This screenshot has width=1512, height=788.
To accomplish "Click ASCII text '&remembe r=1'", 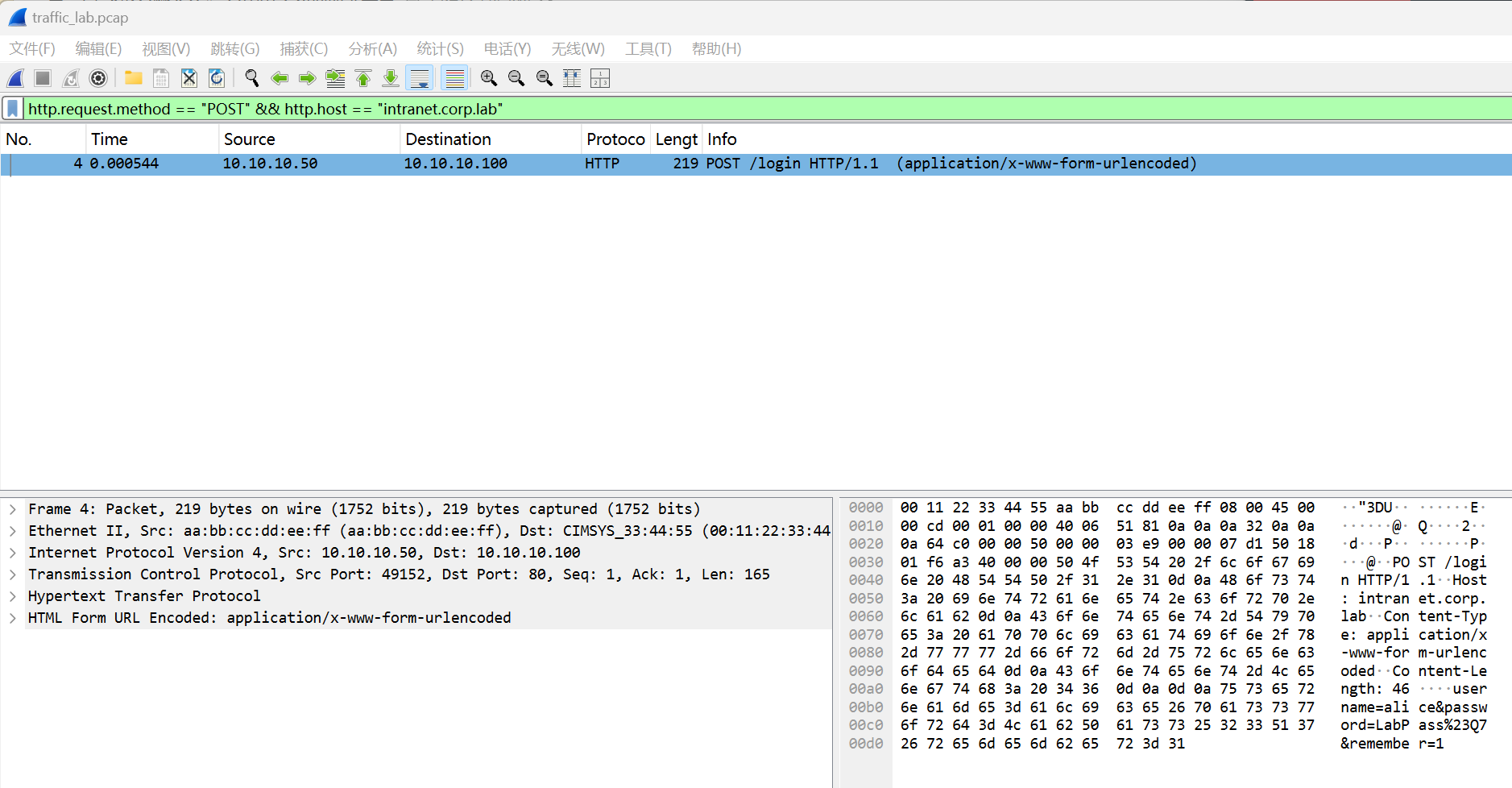I will tap(1392, 744).
